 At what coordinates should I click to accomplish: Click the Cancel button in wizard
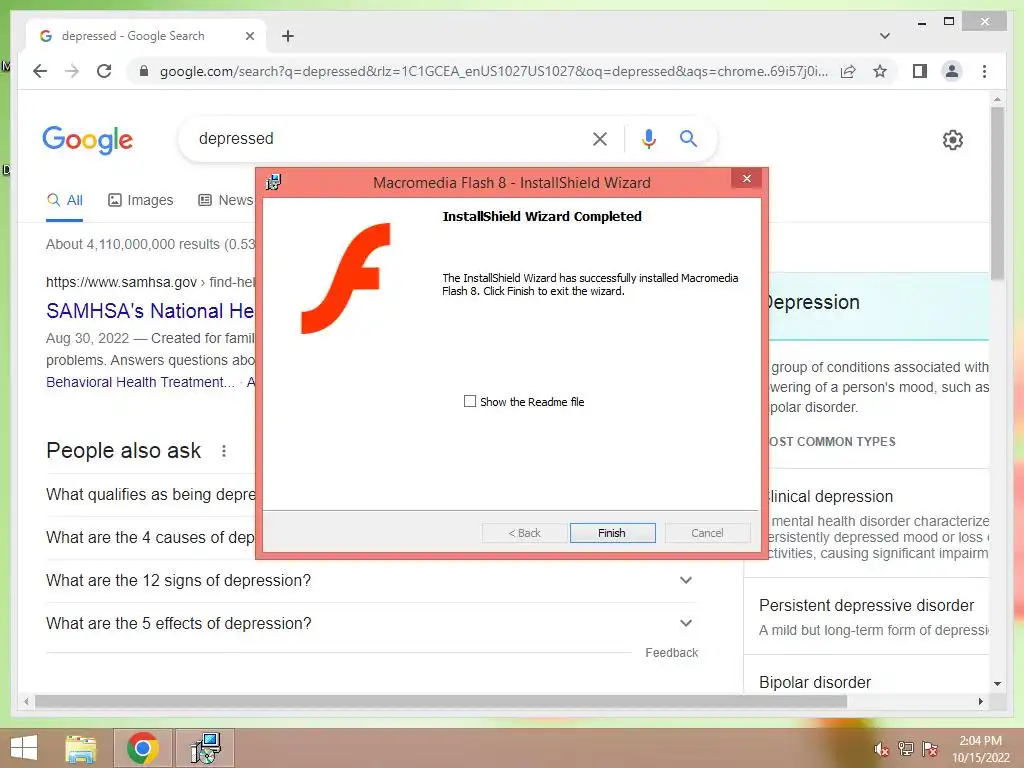coord(707,533)
